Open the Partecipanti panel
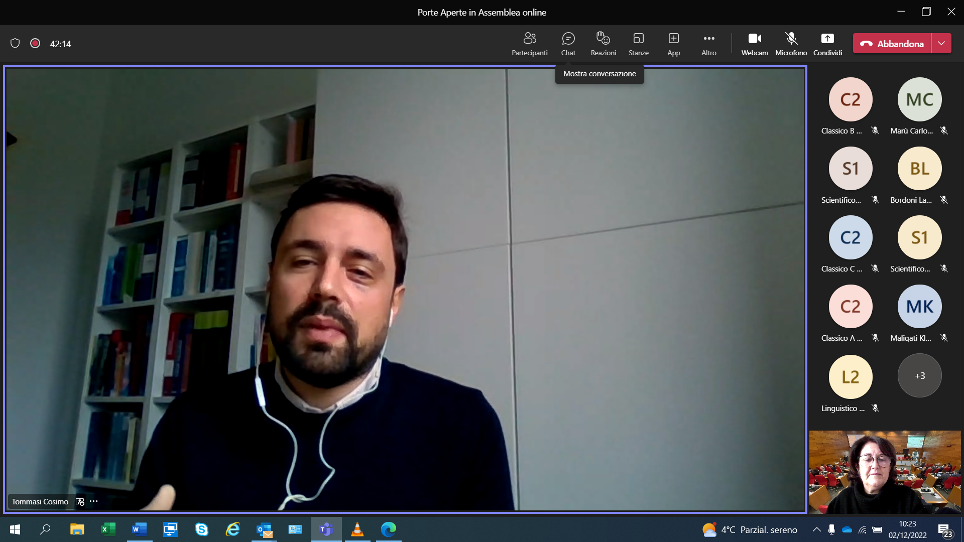Screen dimensions: 964x542 tap(529, 43)
